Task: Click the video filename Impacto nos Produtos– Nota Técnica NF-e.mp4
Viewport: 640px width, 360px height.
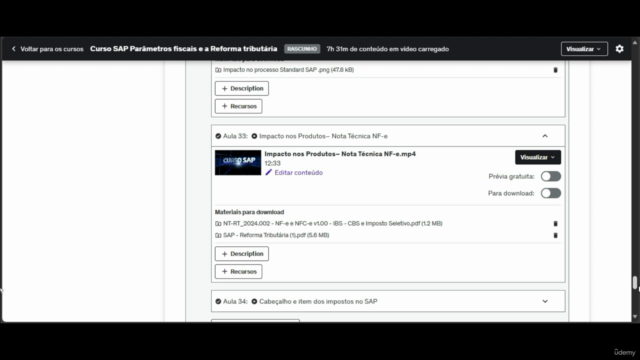Action: pyautogui.click(x=340, y=154)
